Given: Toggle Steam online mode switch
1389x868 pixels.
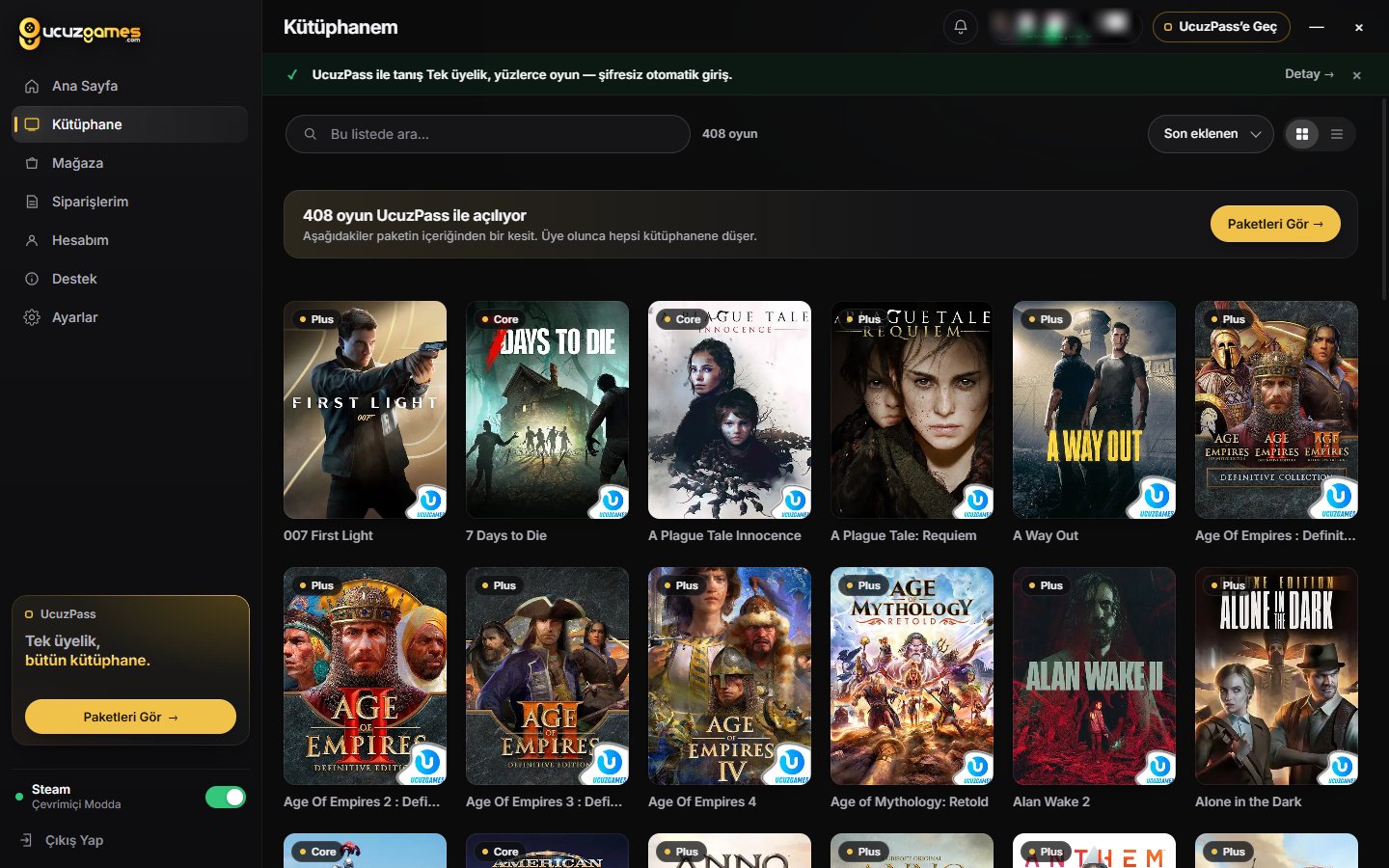Looking at the screenshot, I should [226, 797].
